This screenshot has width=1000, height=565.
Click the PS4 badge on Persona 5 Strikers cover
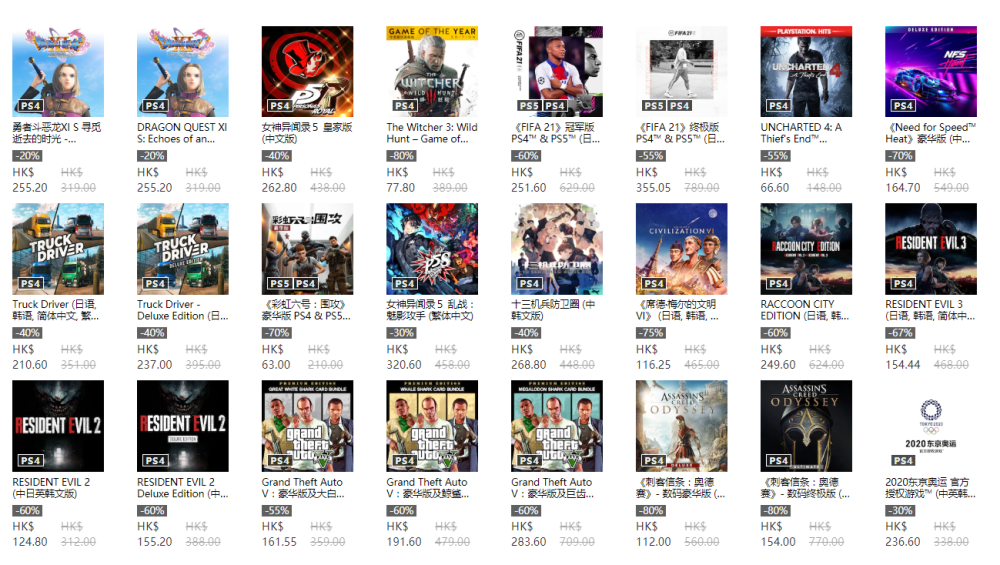(x=404, y=283)
